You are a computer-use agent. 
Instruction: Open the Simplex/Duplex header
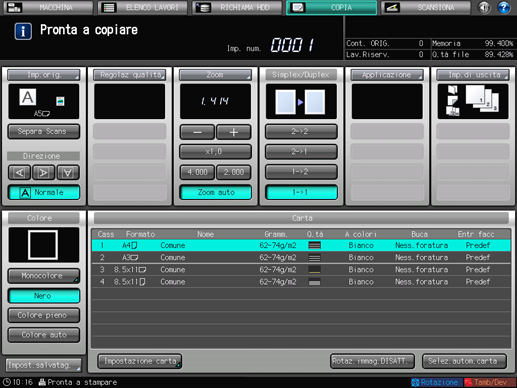click(301, 75)
